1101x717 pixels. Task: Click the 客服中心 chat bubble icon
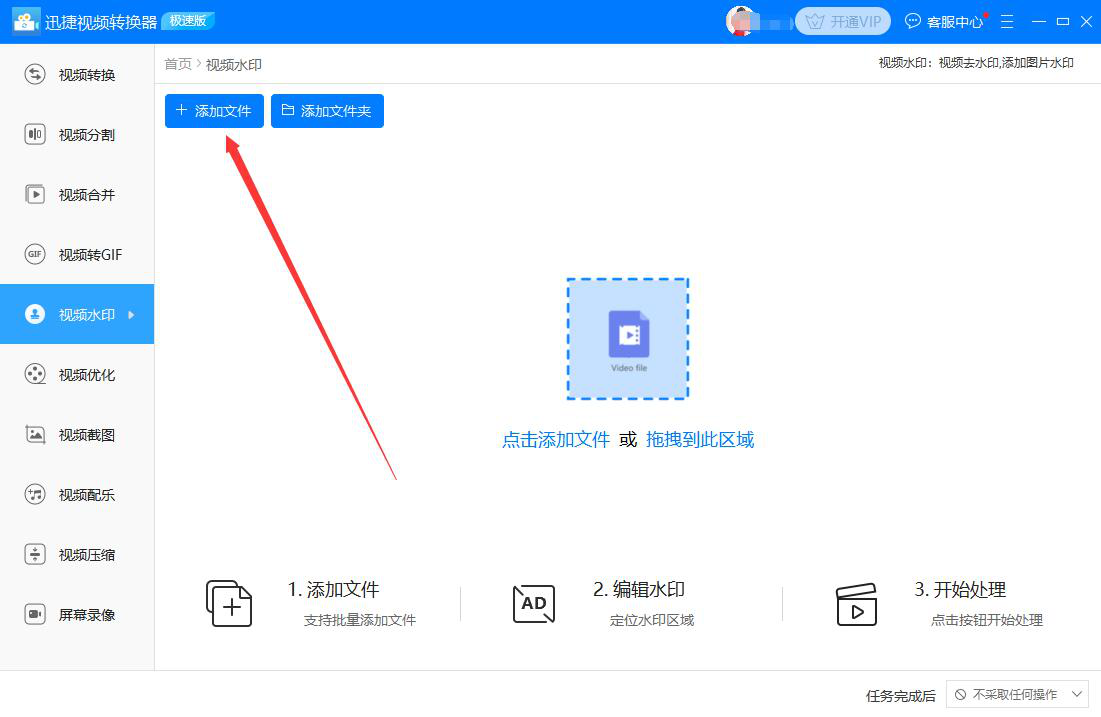[x=912, y=21]
